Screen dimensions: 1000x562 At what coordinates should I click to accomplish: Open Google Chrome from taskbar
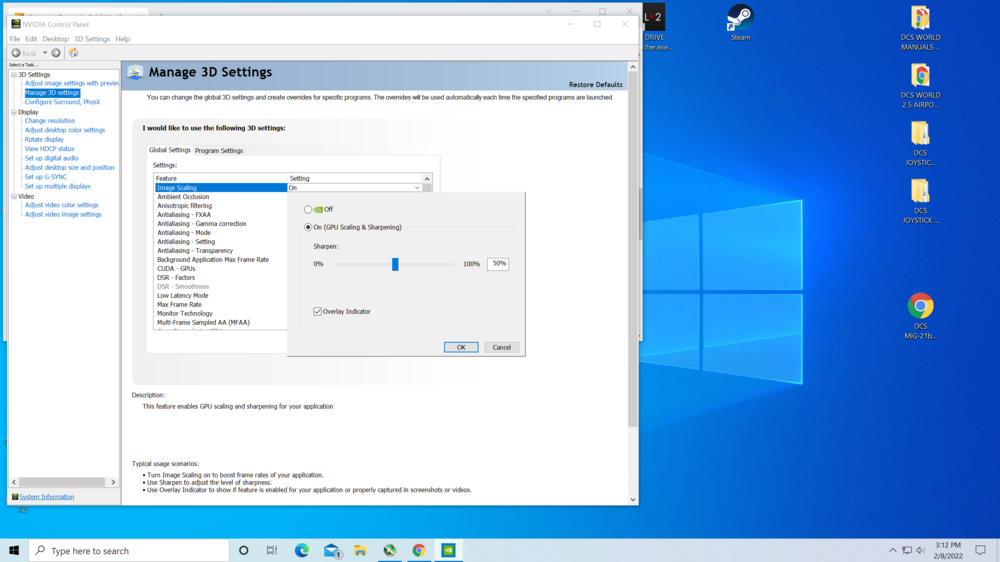tap(419, 551)
